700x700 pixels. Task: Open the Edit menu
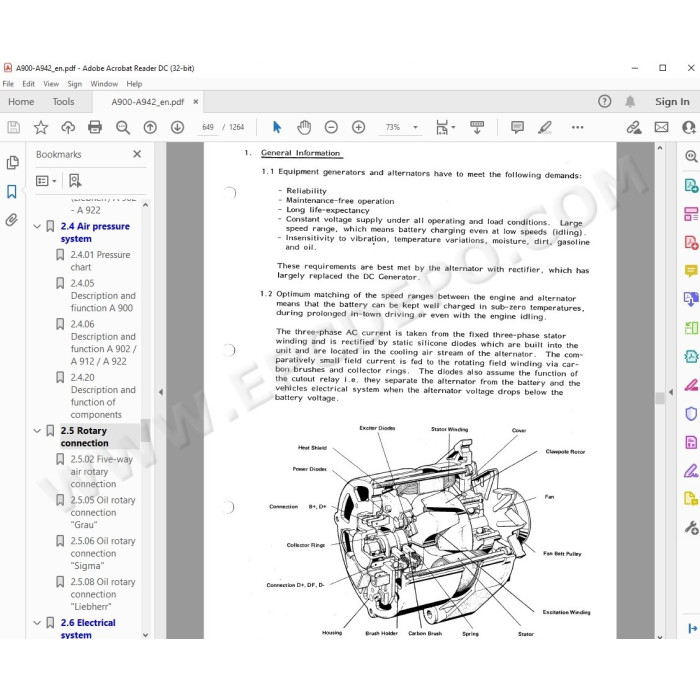tap(29, 83)
